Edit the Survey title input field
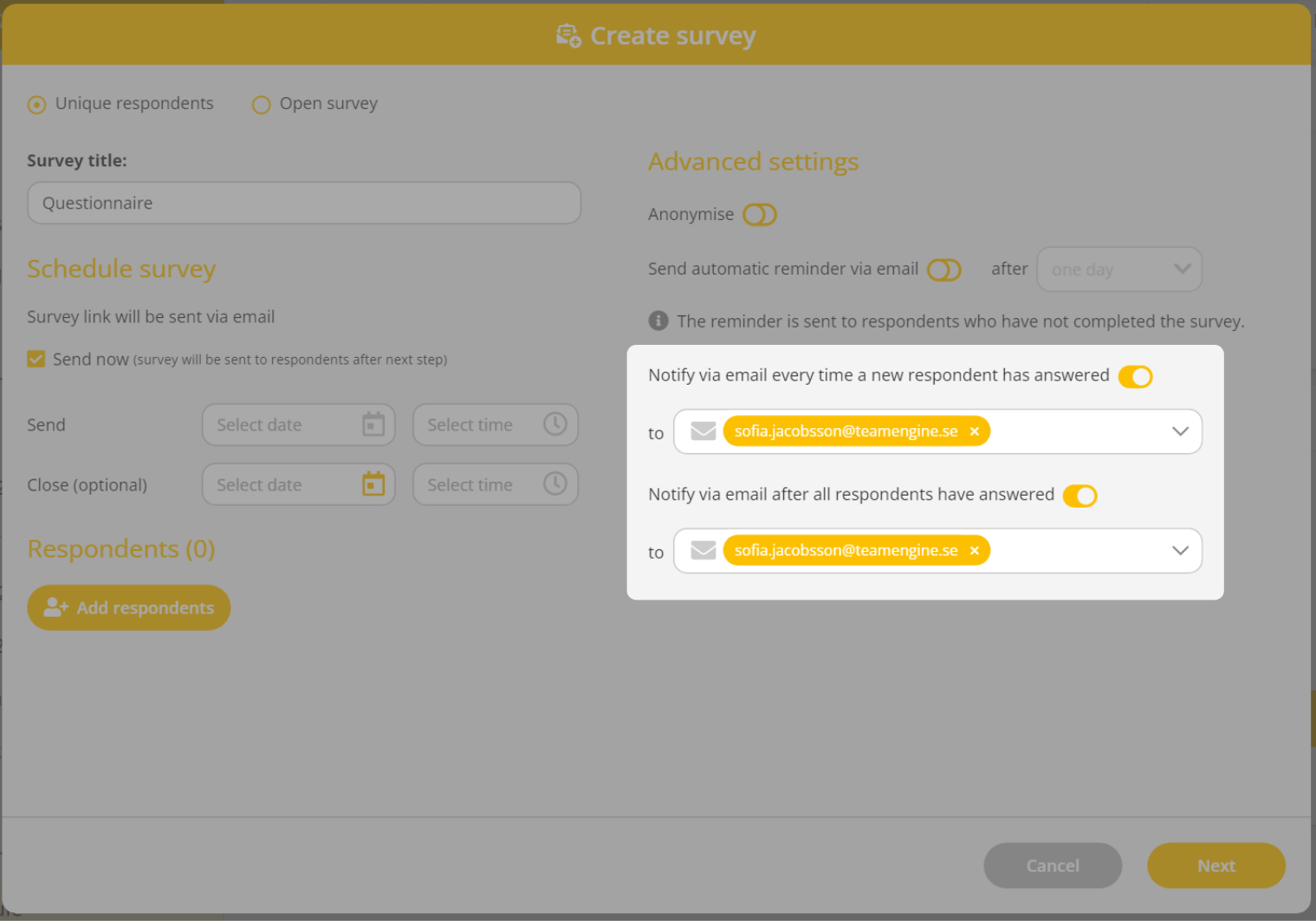The height and width of the screenshot is (921, 1316). 304,203
